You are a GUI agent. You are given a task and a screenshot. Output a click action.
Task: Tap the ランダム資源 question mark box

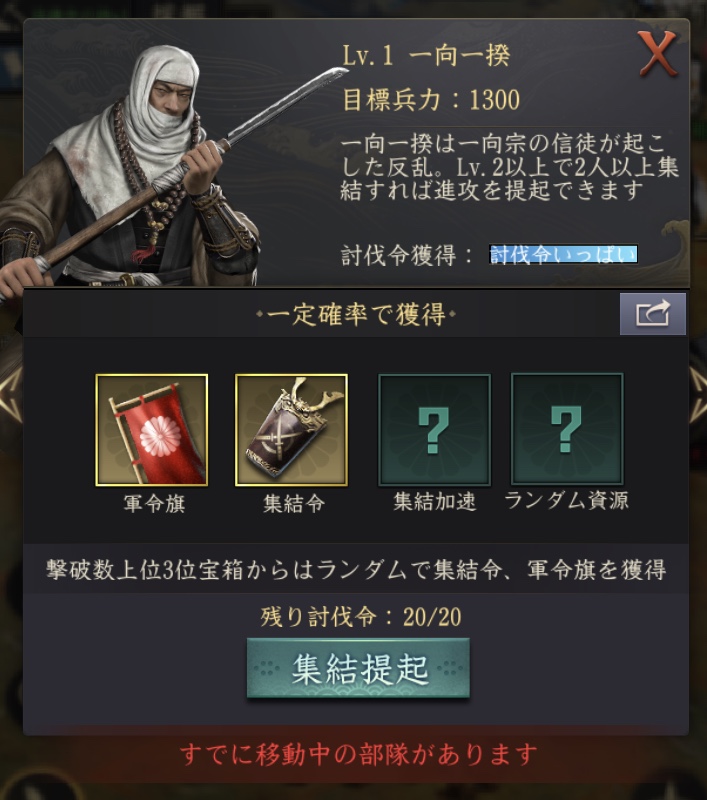click(567, 430)
